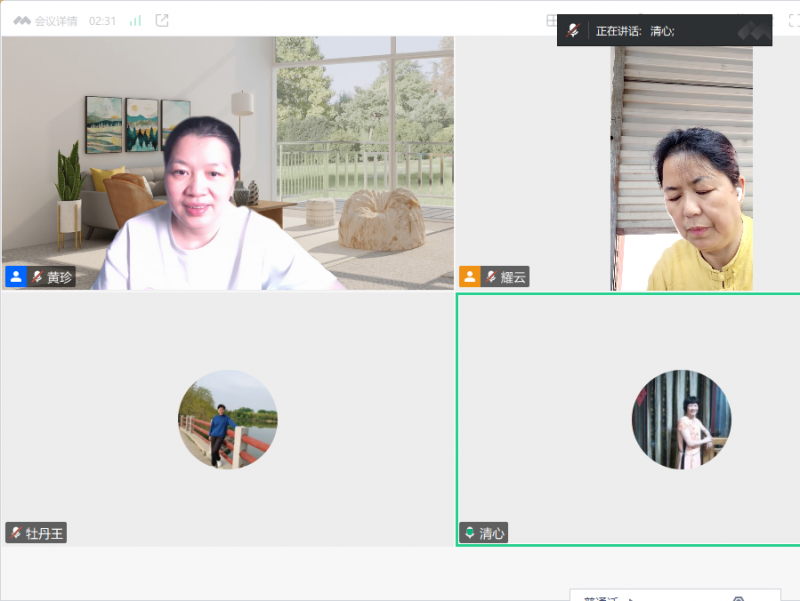800x601 pixels.
Task: Click the orange user icon beside 耀云
Action: pos(469,277)
